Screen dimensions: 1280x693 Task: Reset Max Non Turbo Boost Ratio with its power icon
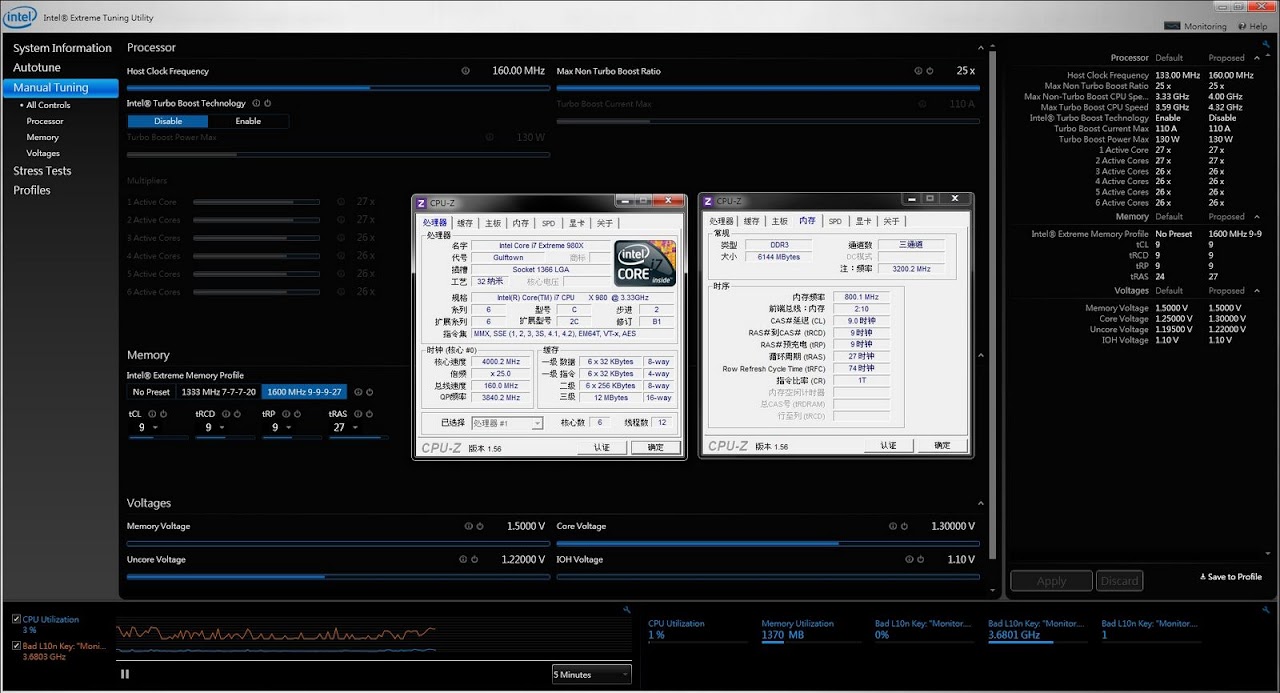coord(930,71)
